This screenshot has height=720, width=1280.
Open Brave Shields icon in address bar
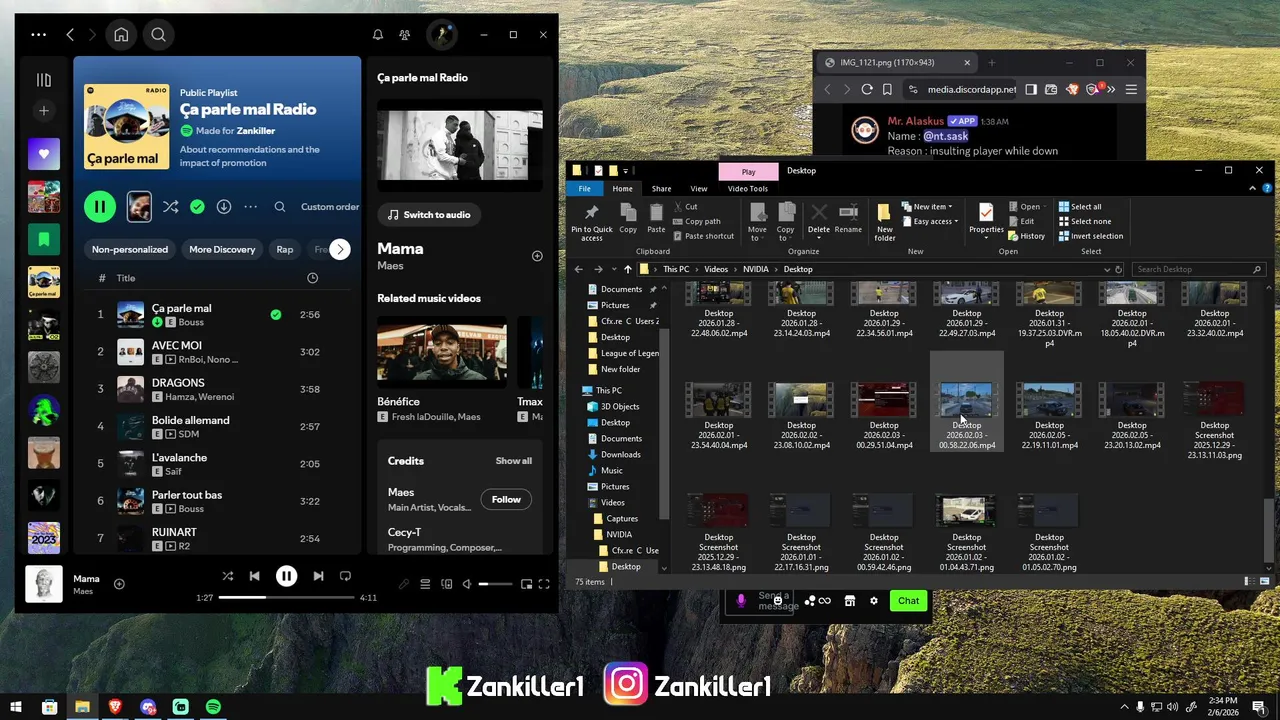point(1073,89)
